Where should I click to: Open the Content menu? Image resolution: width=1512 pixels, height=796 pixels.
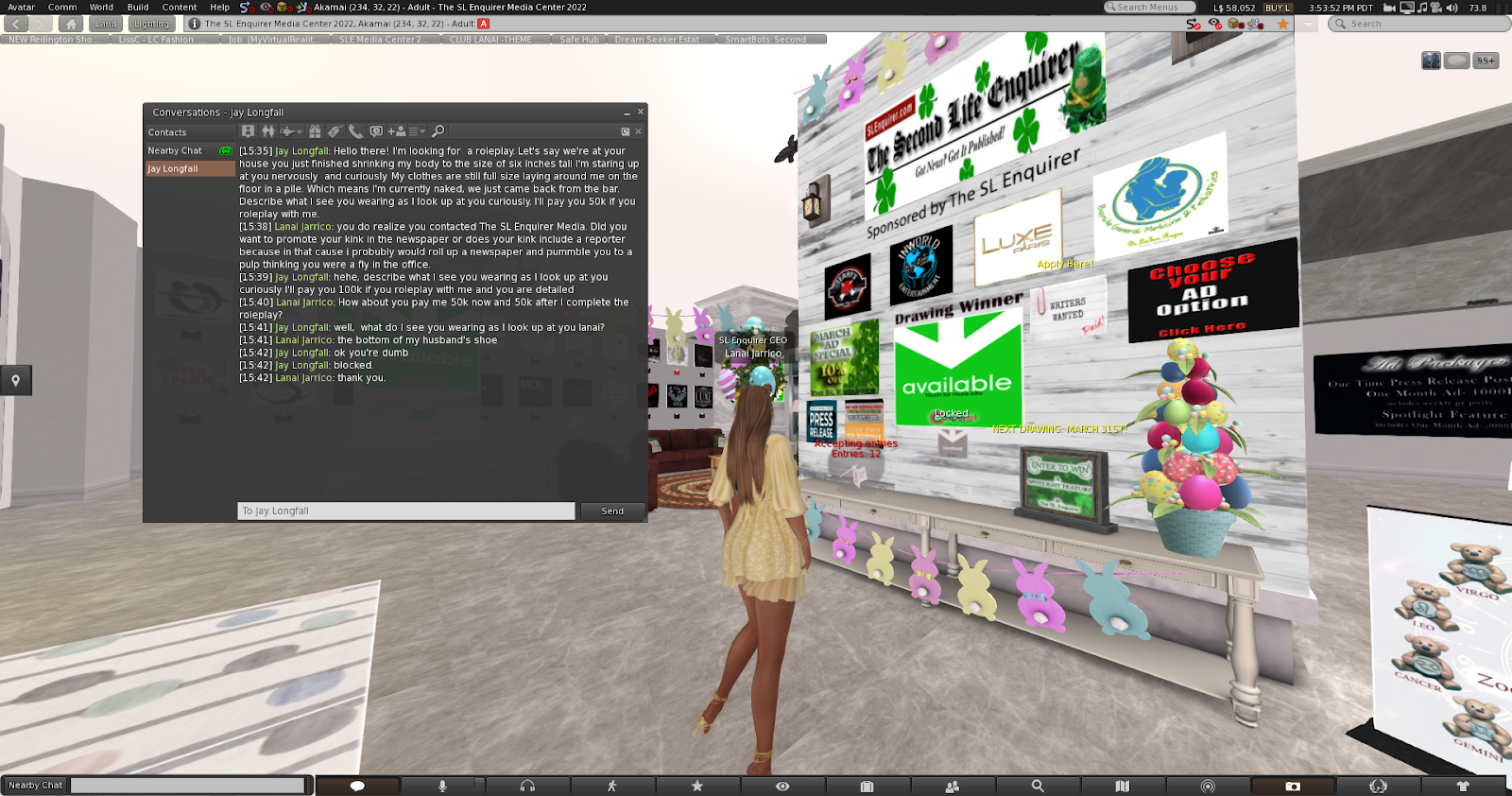tap(180, 7)
